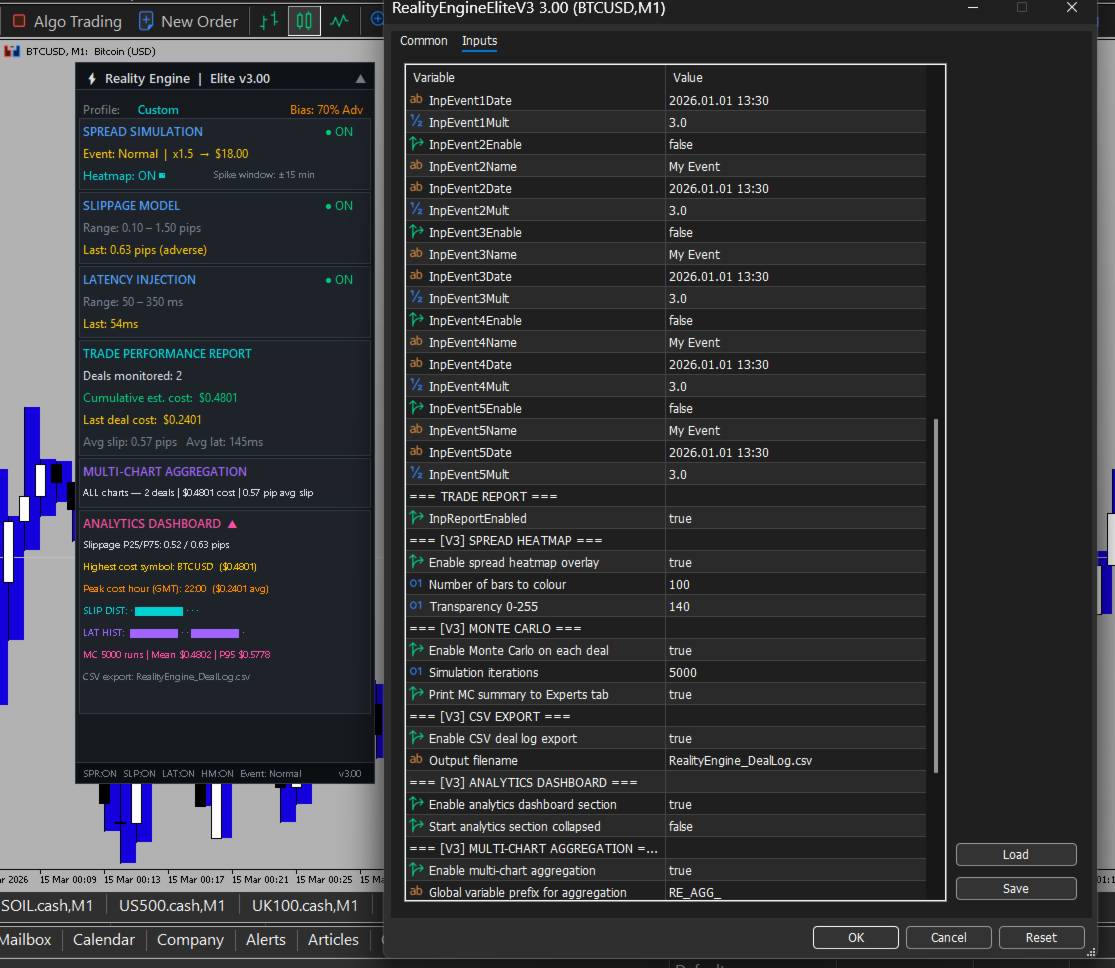Collapse the Reality Engine panel with header triangle
This screenshot has height=968, width=1115.
pos(360,79)
